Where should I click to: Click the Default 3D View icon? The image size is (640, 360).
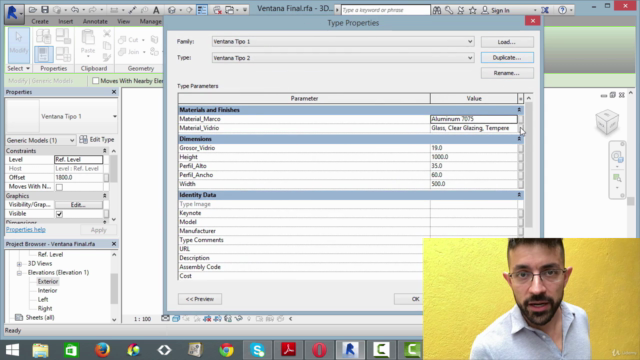click(x=172, y=10)
